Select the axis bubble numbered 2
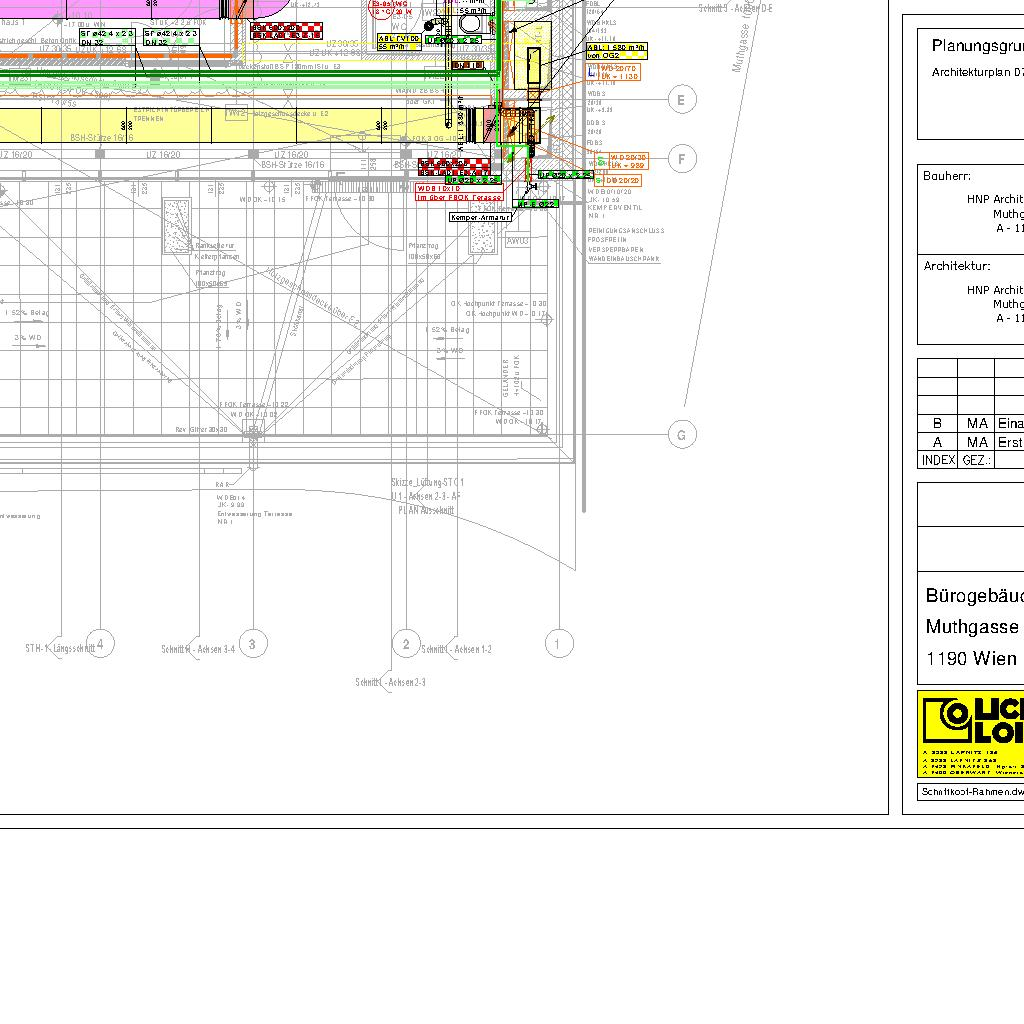The height and width of the screenshot is (1024, 1024). click(406, 643)
